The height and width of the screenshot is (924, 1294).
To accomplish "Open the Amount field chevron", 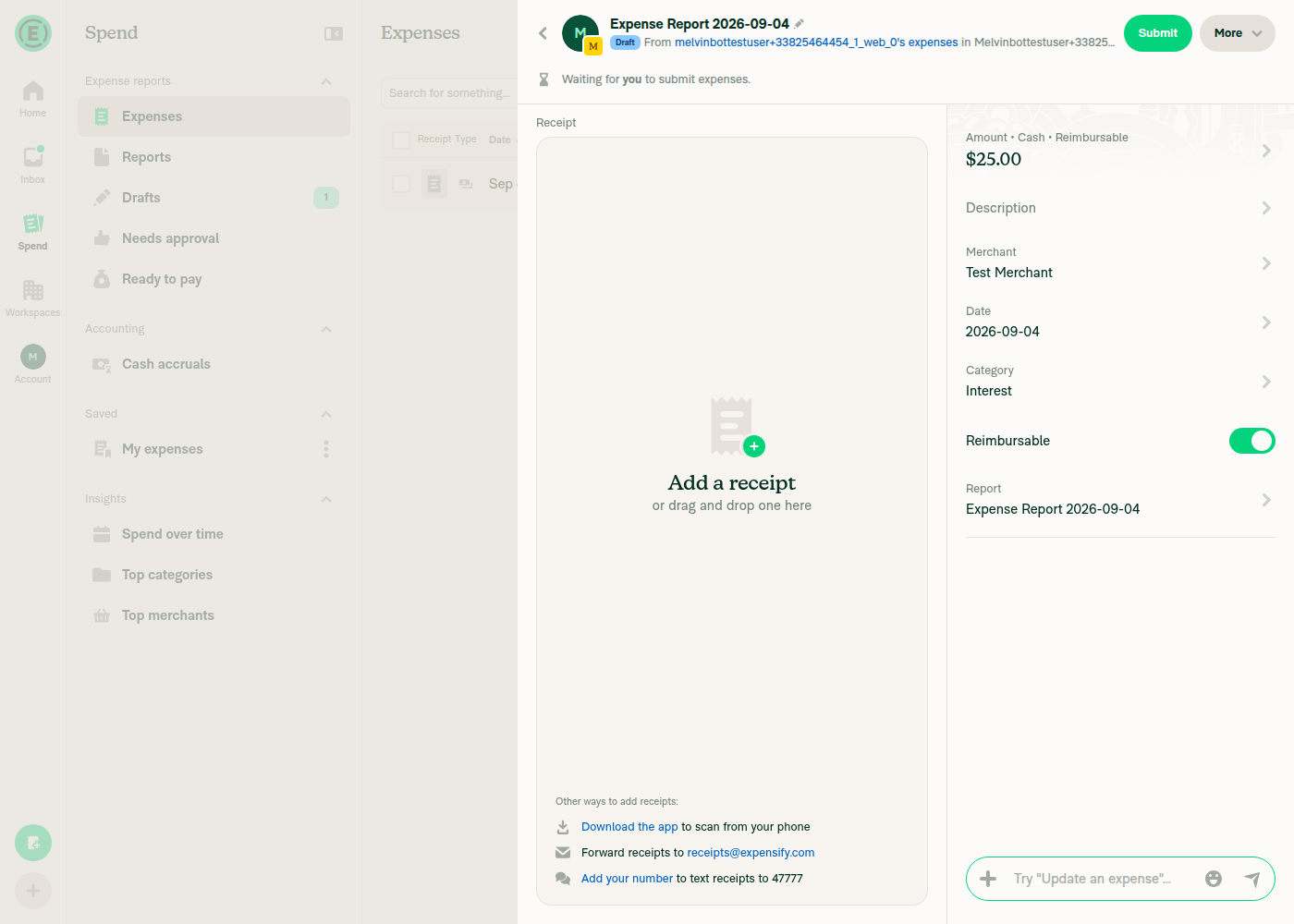I will (x=1266, y=151).
